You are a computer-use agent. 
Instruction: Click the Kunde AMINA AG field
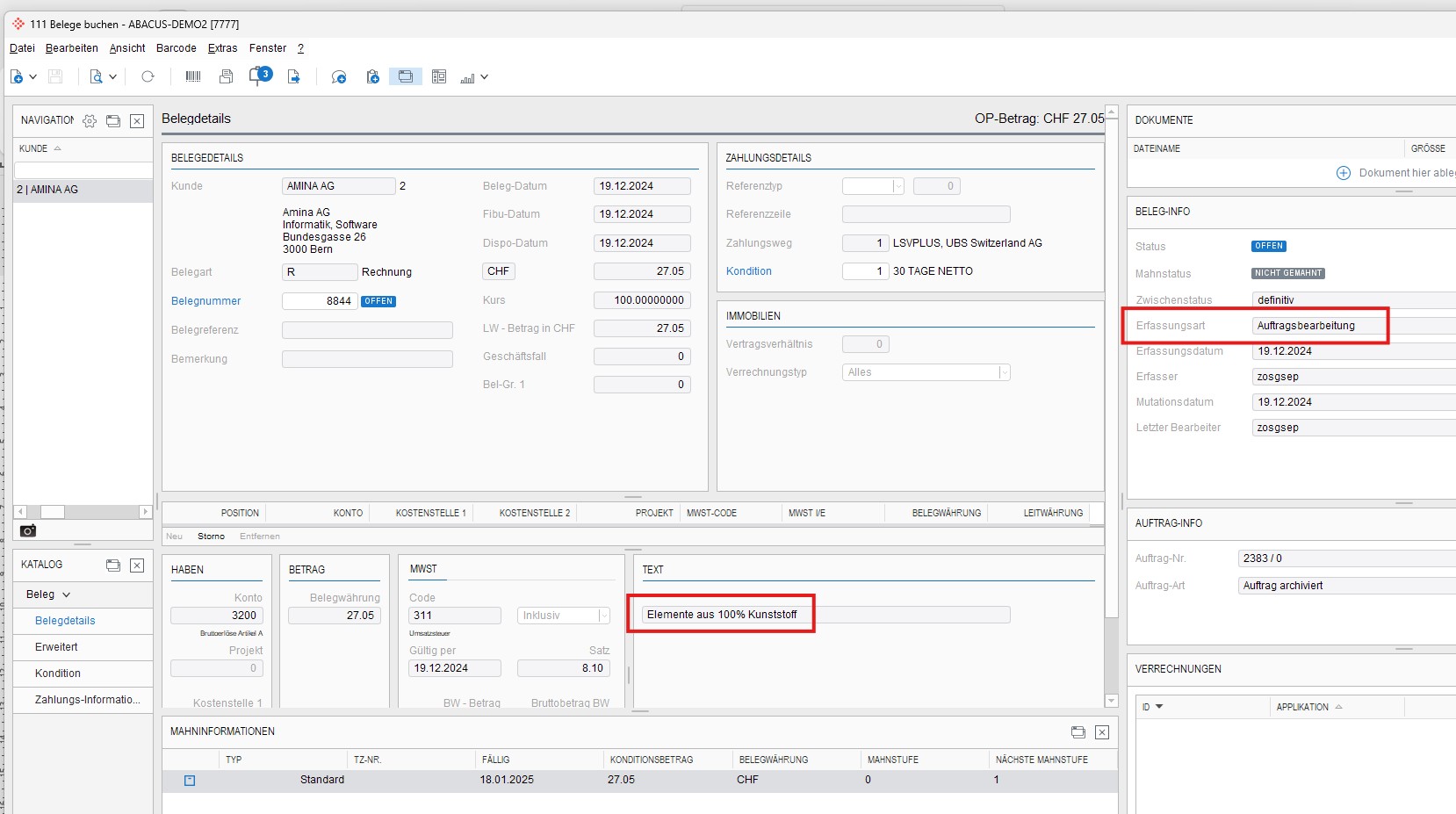[x=339, y=186]
